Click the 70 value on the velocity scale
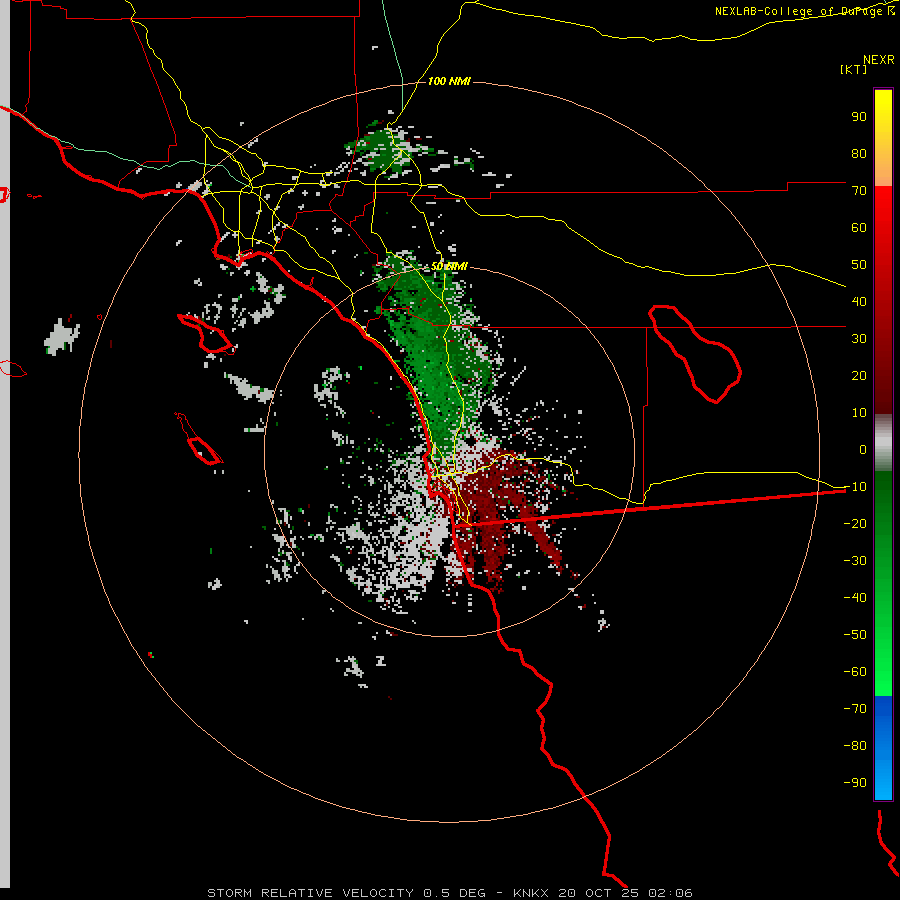 click(x=859, y=191)
